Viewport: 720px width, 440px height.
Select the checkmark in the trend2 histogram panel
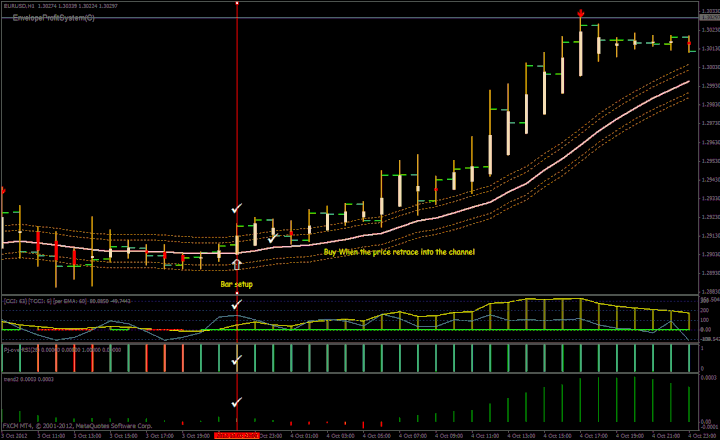[236, 402]
